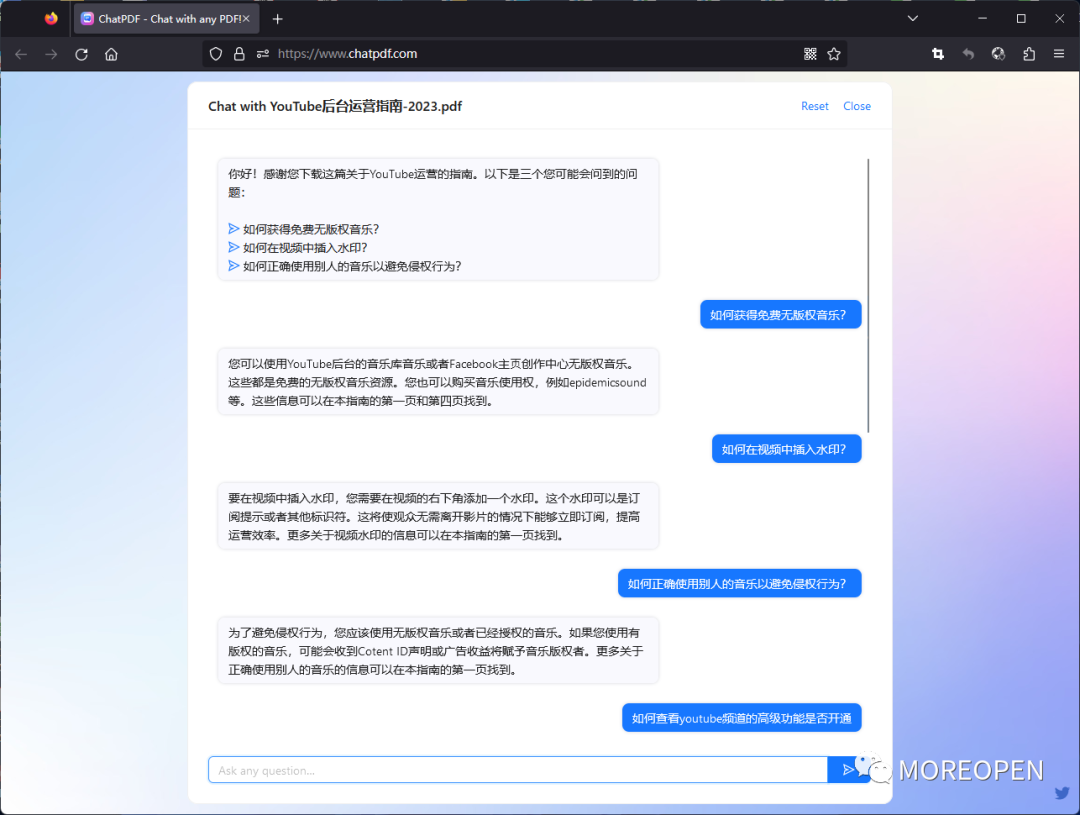Bookmark this page with the star
1080x815 pixels.
pos(834,54)
